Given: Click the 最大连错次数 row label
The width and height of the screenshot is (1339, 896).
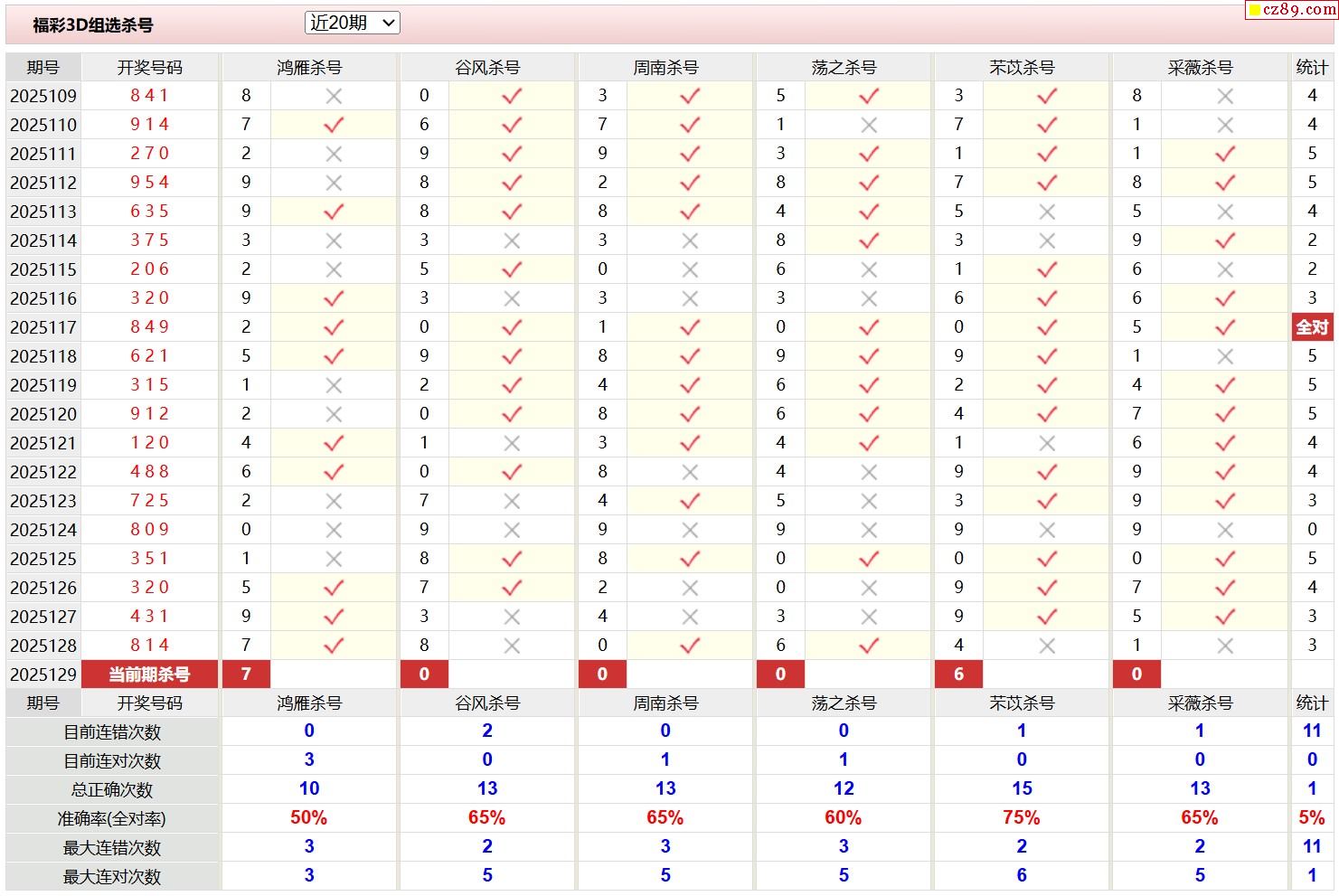Looking at the screenshot, I should tap(112, 848).
